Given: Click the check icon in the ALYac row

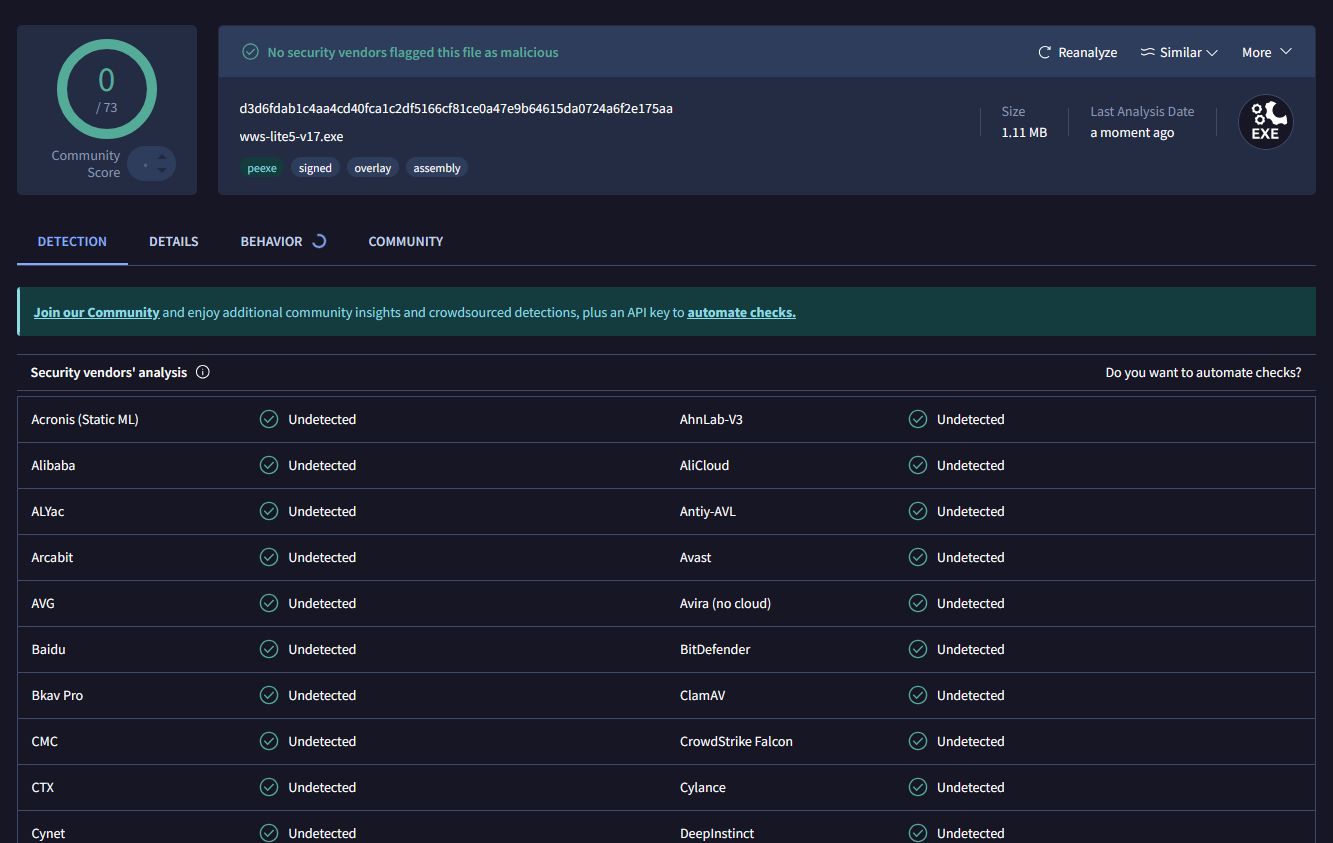Looking at the screenshot, I should coord(269,511).
